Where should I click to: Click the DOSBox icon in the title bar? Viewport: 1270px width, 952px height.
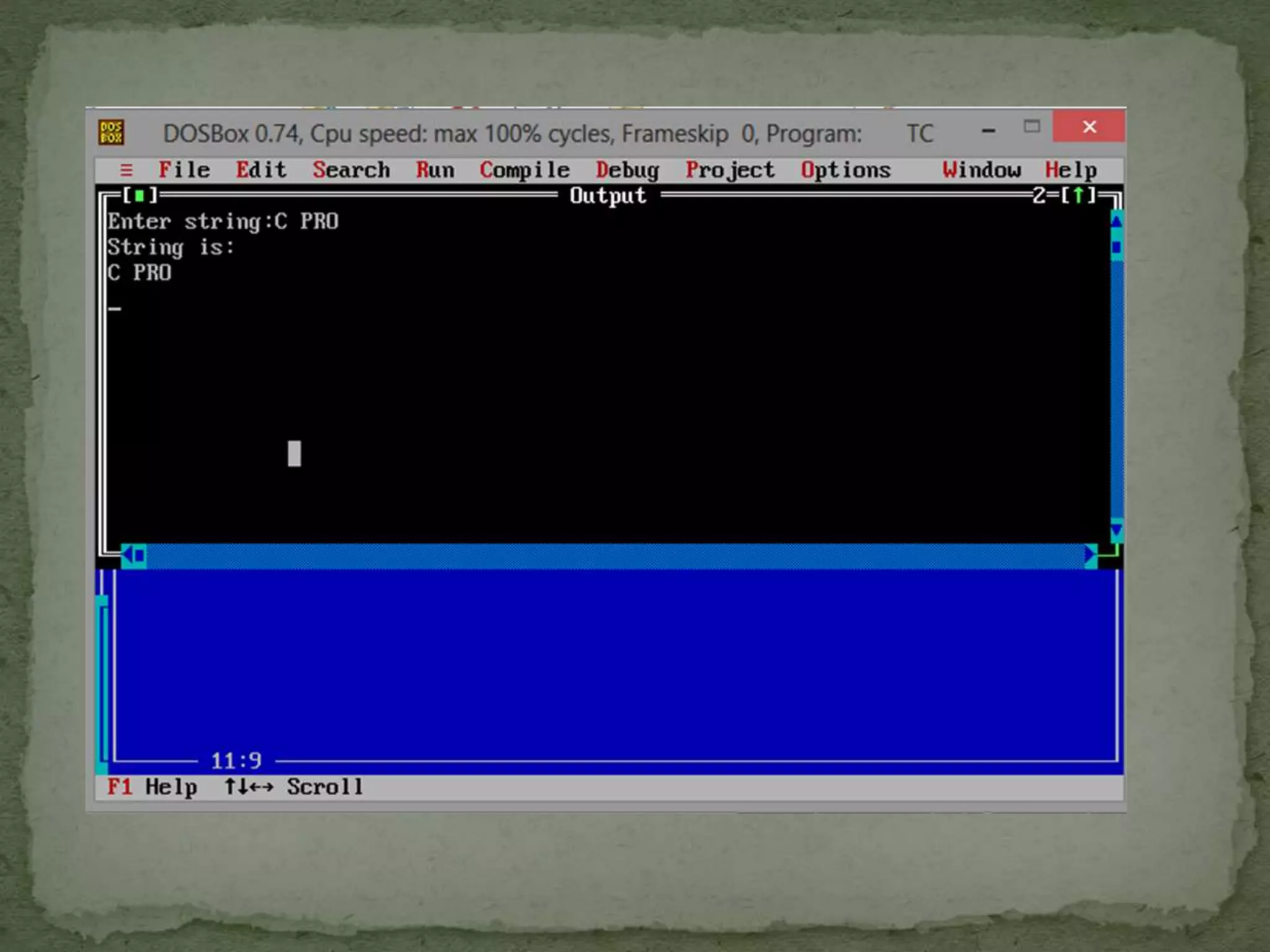pyautogui.click(x=111, y=133)
